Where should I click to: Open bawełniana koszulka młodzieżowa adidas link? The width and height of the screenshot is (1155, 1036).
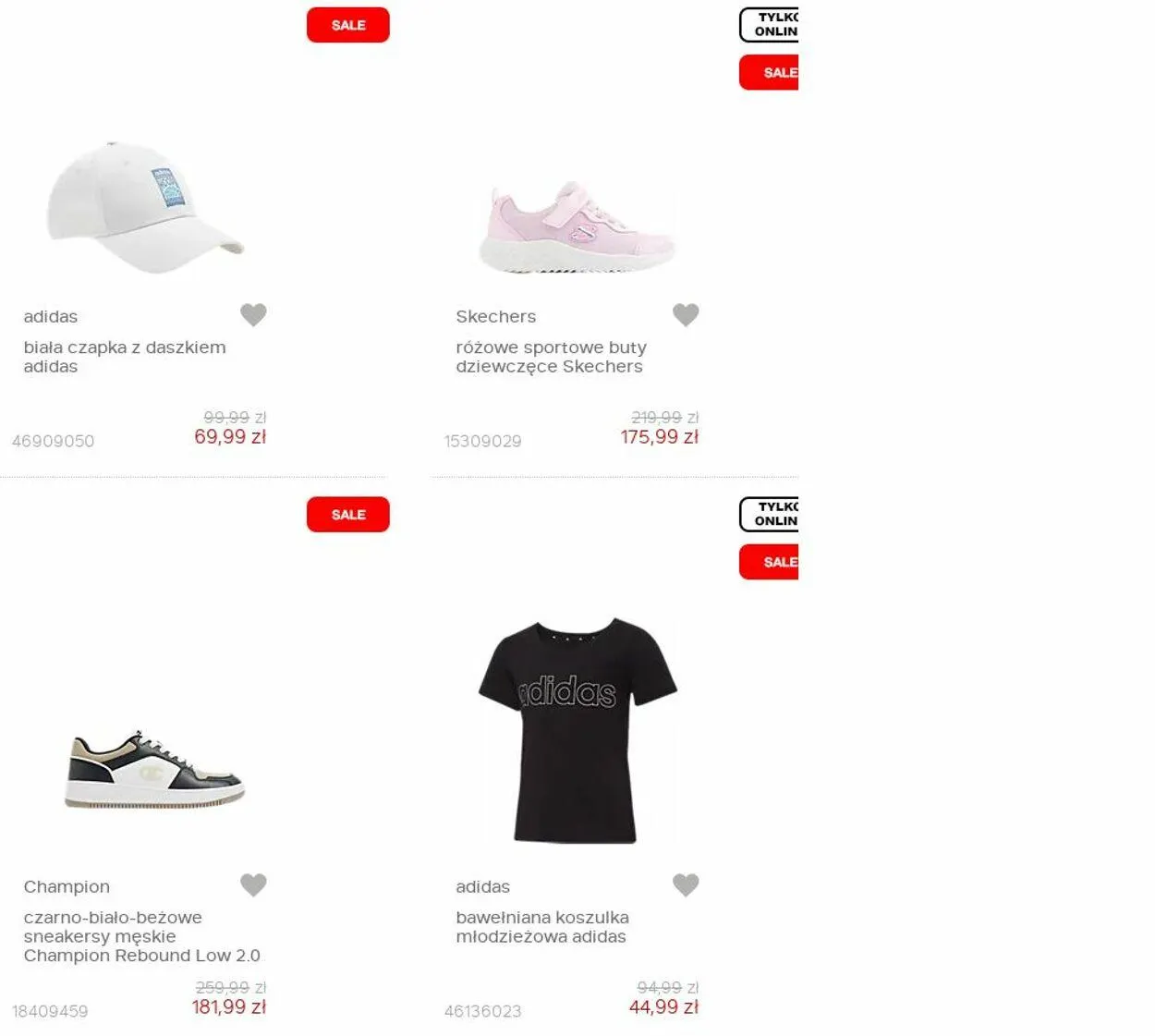pos(542,927)
